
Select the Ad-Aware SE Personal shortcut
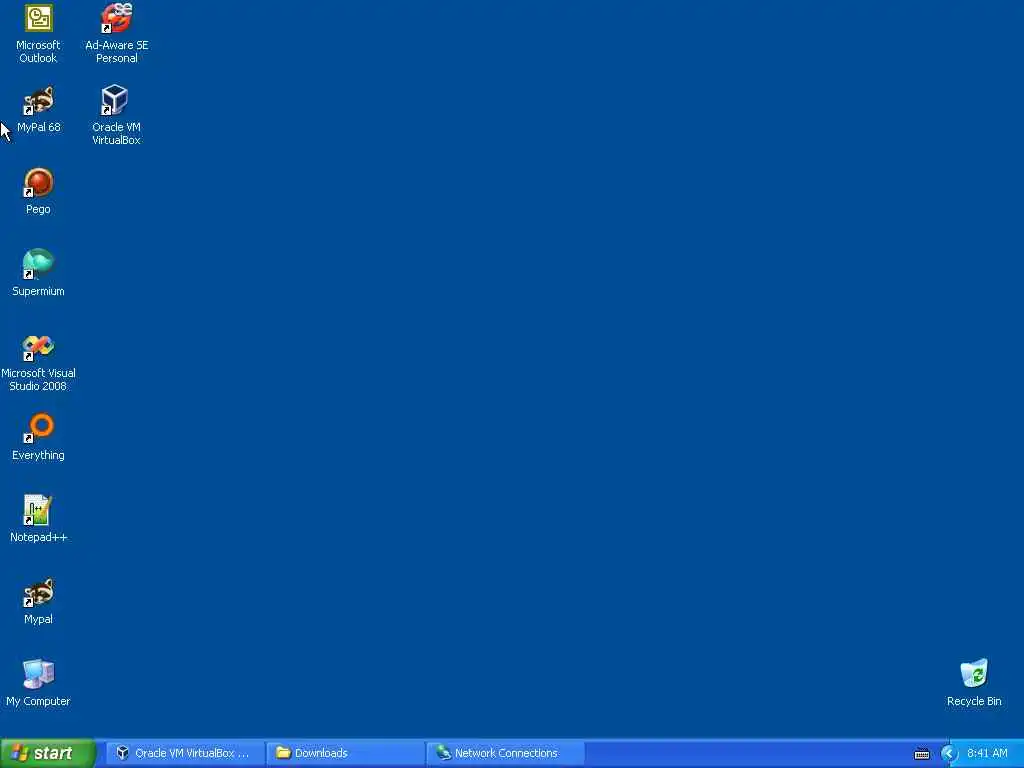(x=116, y=34)
